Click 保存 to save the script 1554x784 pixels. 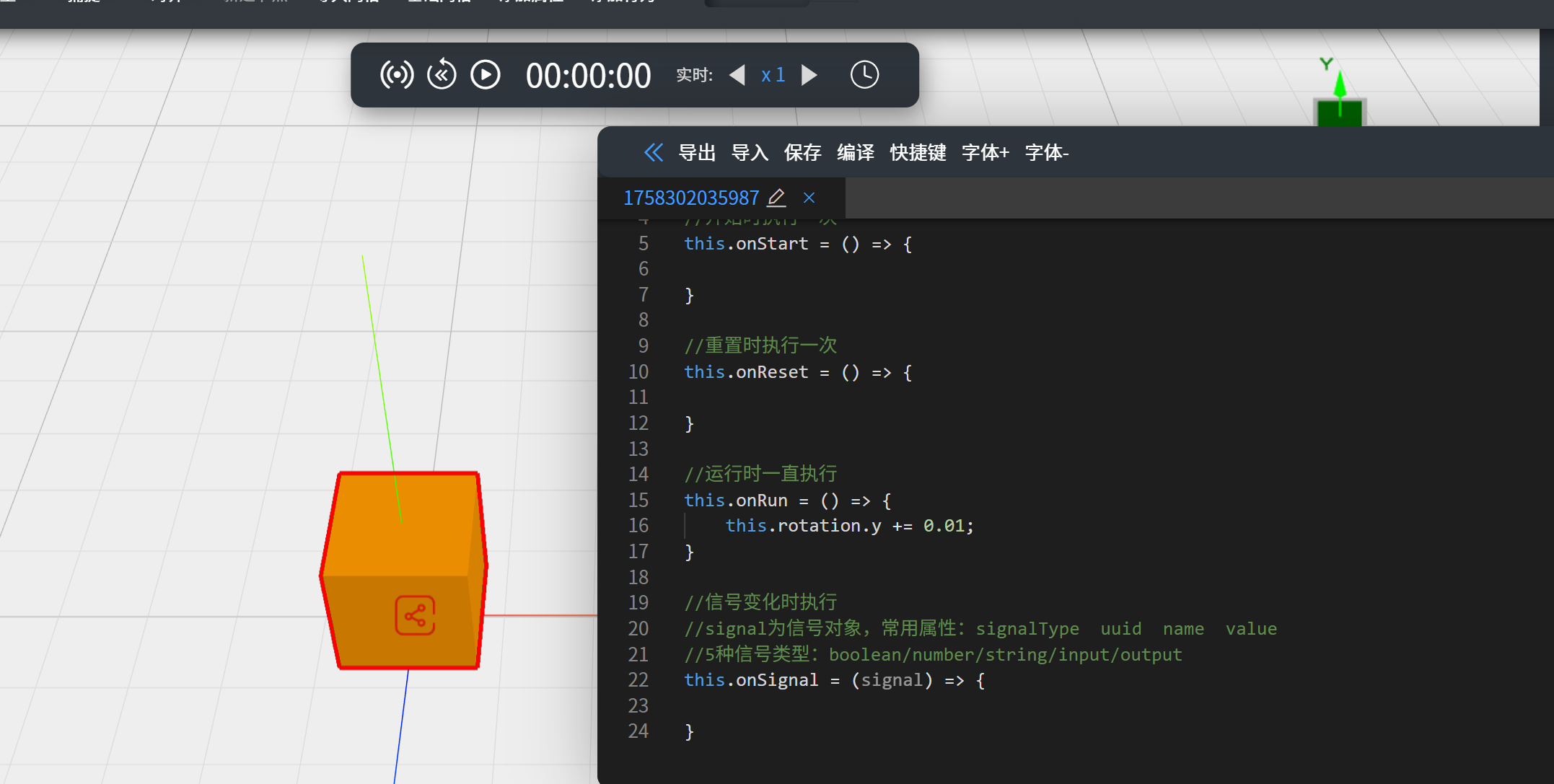coord(802,153)
